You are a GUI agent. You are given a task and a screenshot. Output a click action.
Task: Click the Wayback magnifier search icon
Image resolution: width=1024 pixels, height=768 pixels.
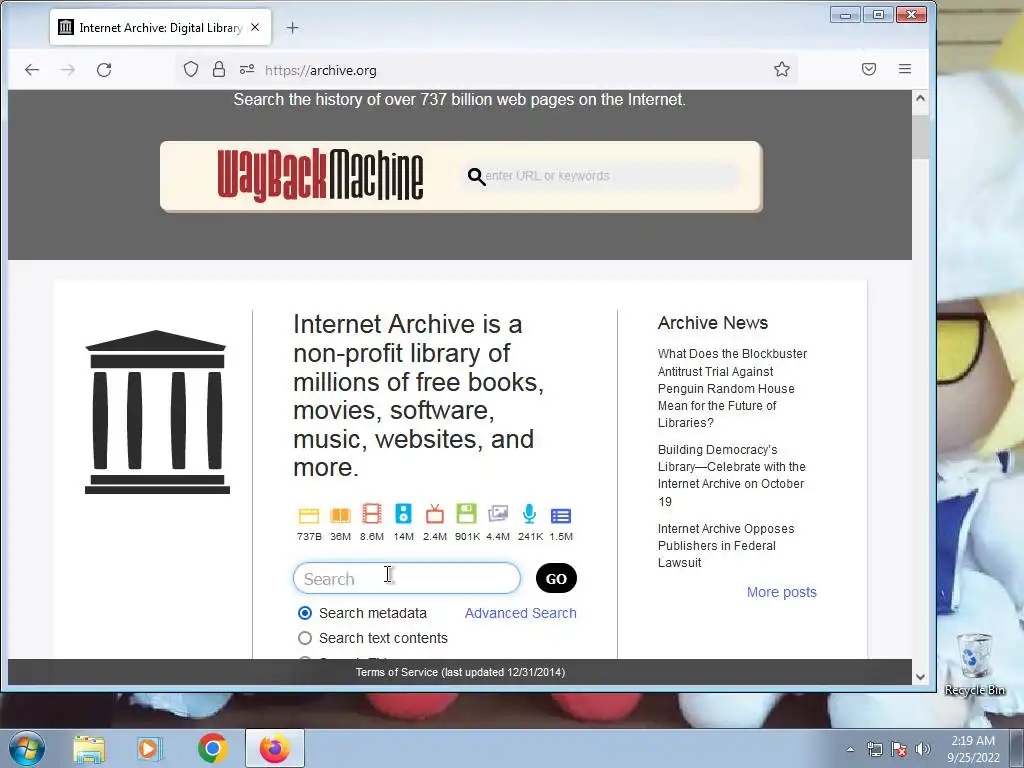pos(476,176)
